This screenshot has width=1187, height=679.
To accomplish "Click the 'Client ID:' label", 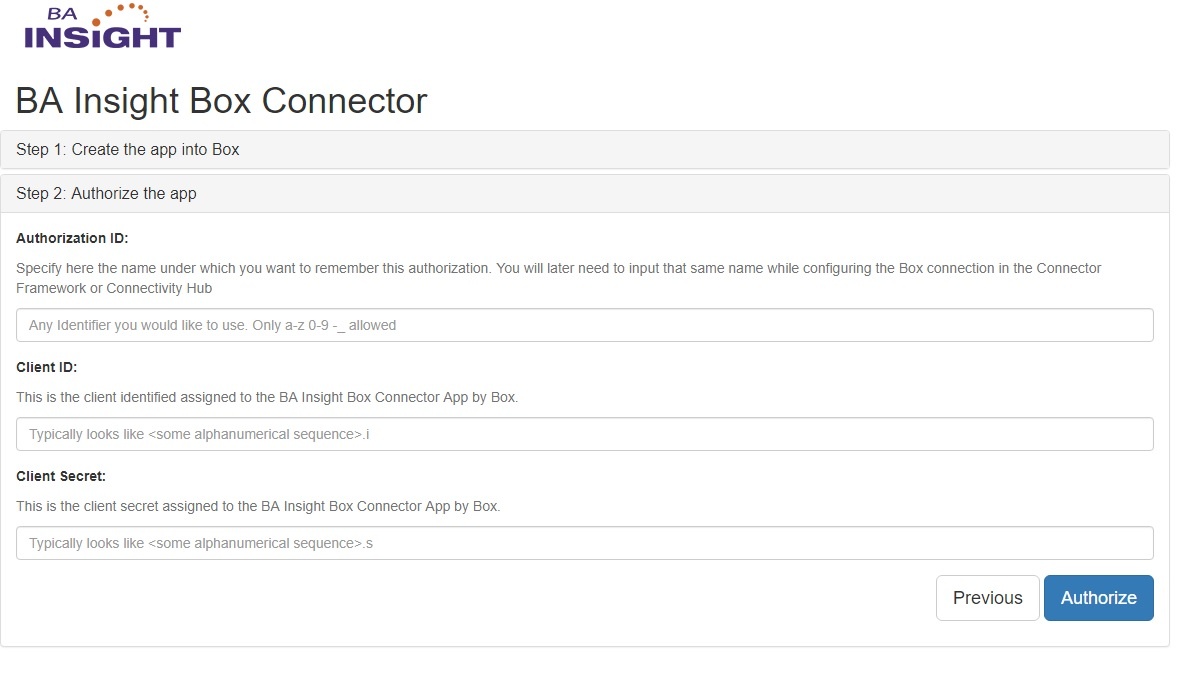I will tap(46, 367).
